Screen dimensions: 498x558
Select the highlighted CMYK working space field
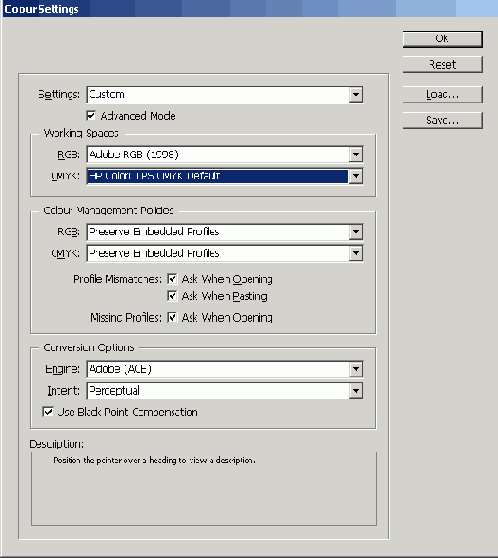point(217,176)
